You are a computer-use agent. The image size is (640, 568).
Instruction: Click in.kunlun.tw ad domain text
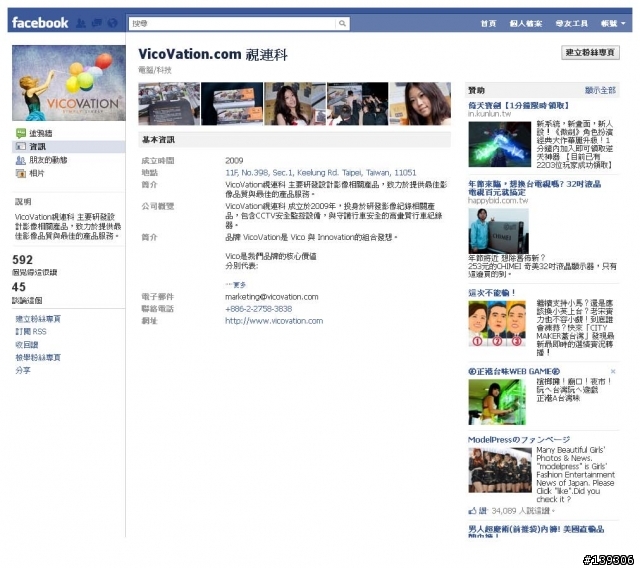click(x=489, y=113)
